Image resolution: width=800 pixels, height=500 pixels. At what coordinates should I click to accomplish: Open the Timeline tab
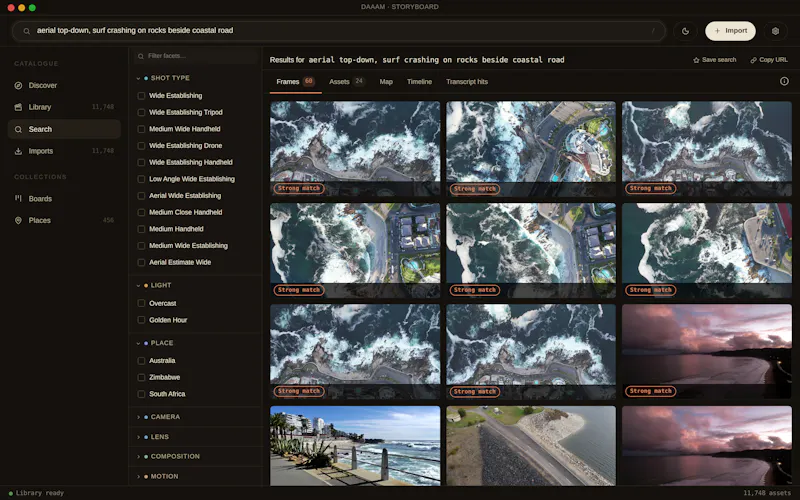pyautogui.click(x=419, y=82)
